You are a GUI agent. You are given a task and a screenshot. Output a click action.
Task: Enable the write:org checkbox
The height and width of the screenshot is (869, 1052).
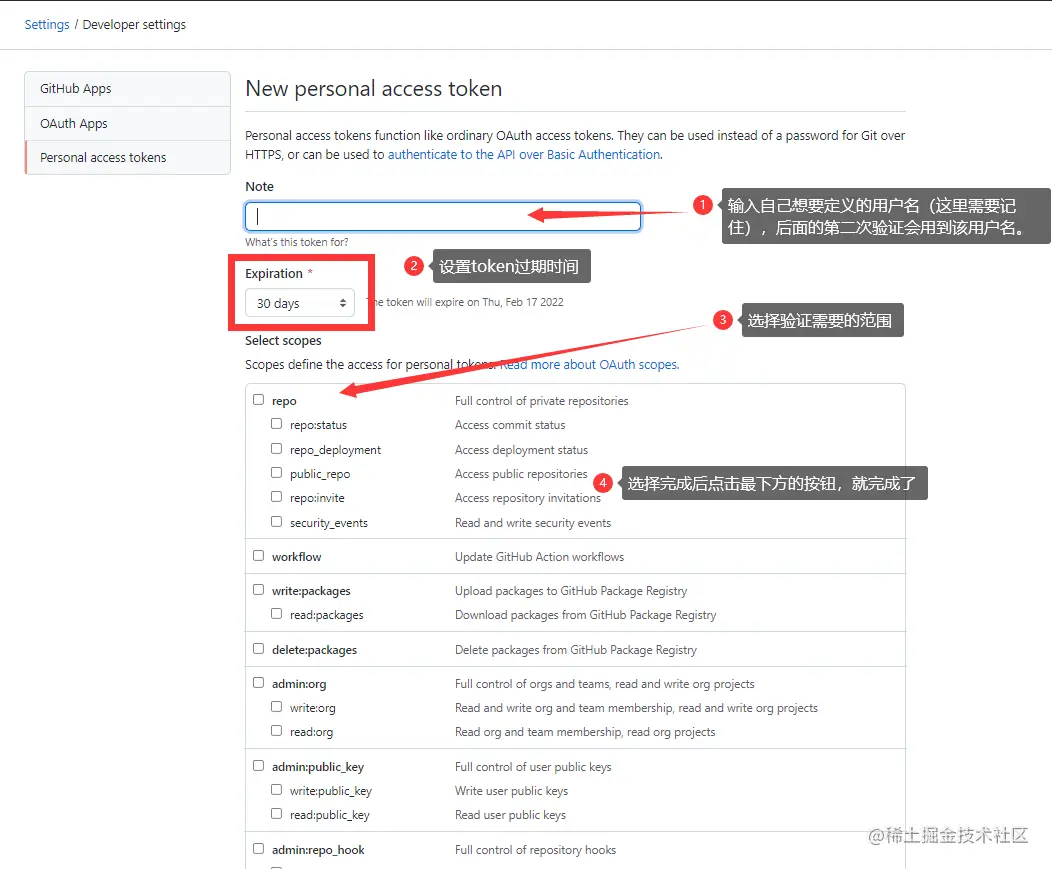[x=276, y=707]
